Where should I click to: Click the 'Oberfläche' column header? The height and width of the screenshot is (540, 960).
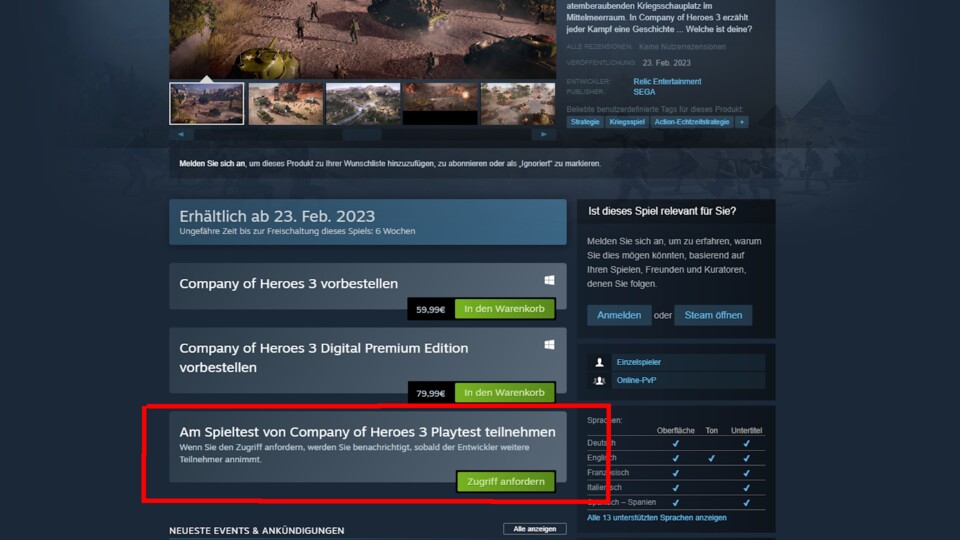(x=675, y=430)
